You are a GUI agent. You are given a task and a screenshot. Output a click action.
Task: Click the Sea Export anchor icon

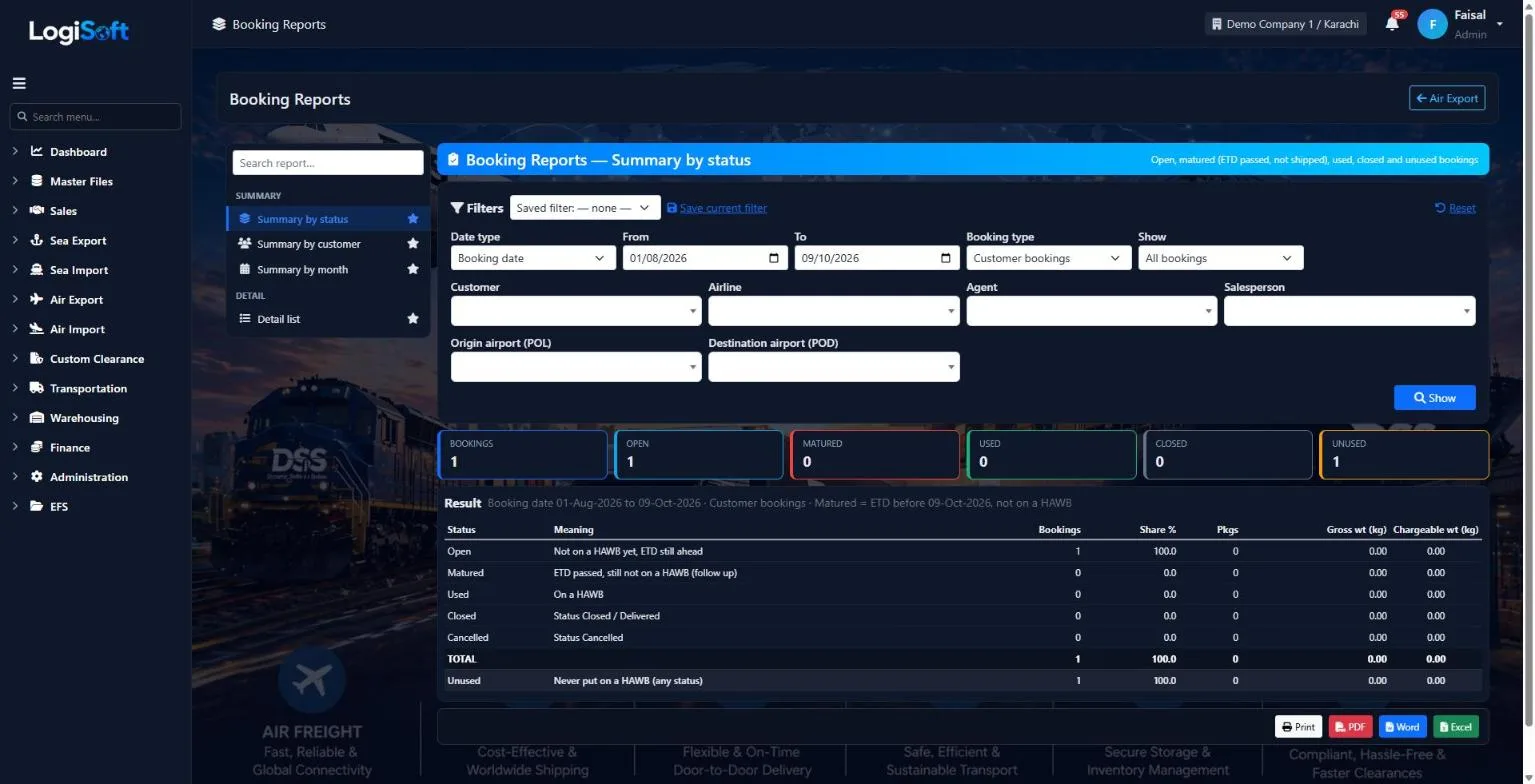coord(37,241)
